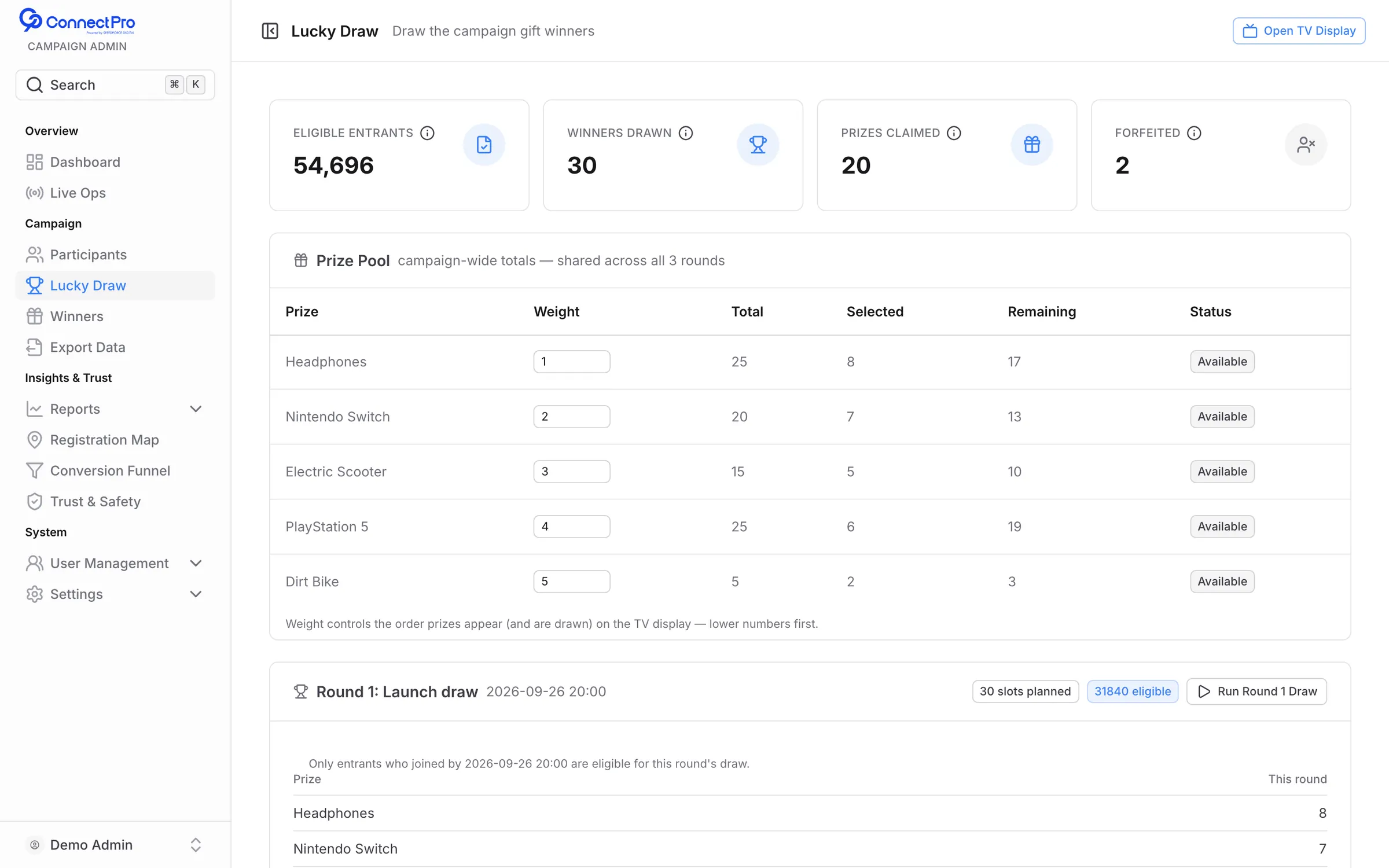This screenshot has width=1389, height=868.
Task: Click the Remaining column header
Action: (1041, 312)
